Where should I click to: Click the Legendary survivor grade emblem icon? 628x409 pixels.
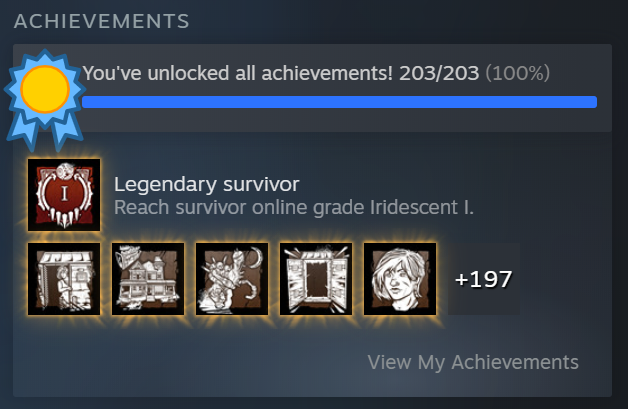pyautogui.click(x=64, y=195)
